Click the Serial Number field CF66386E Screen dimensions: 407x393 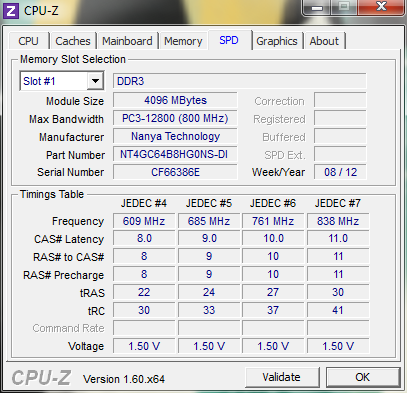click(x=175, y=172)
